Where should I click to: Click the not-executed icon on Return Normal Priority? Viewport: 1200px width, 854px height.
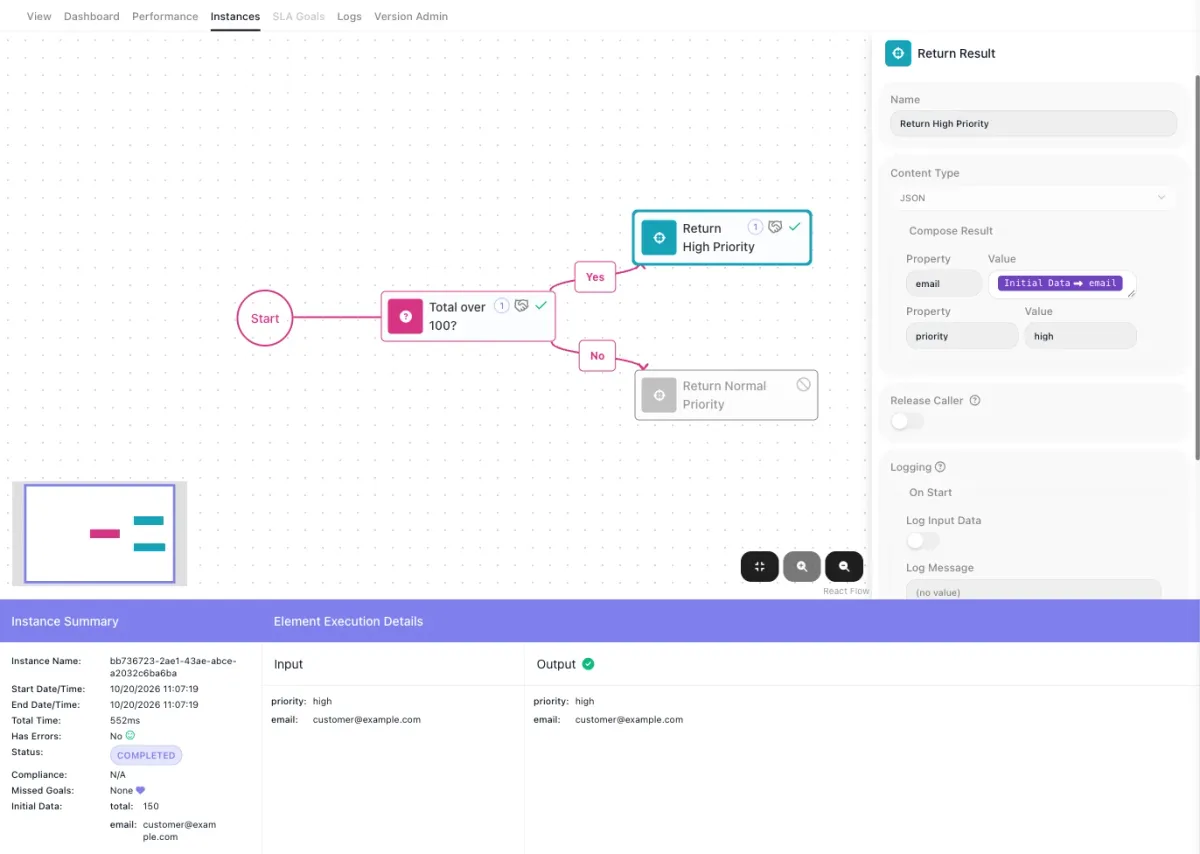(803, 384)
